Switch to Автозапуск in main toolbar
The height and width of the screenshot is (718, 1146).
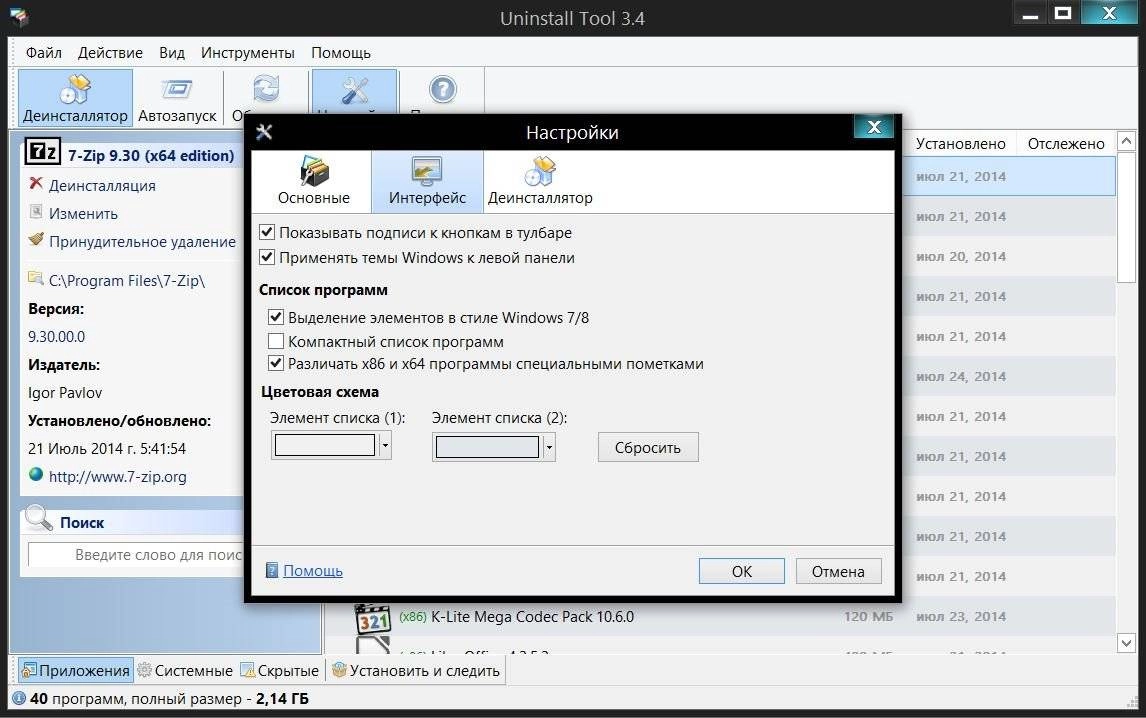tap(177, 98)
